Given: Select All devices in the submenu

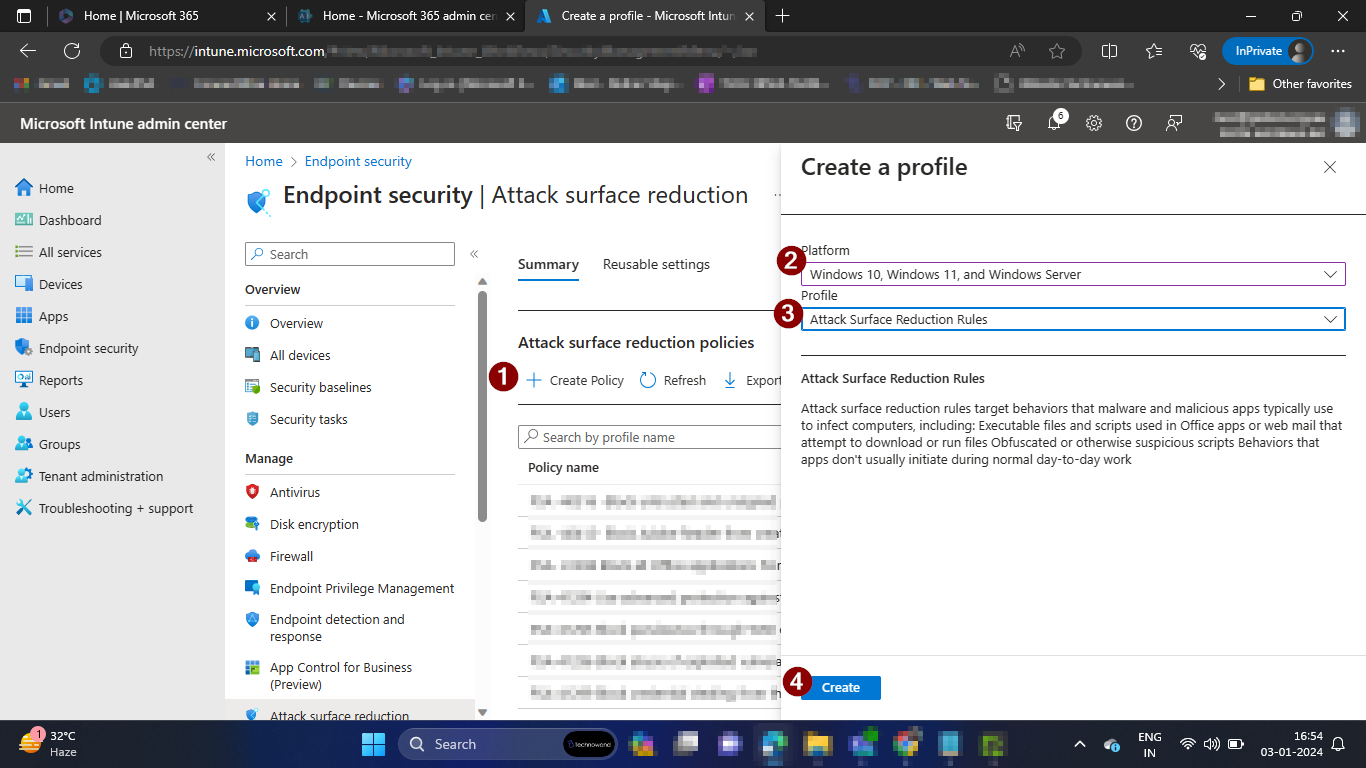Looking at the screenshot, I should (287, 355).
